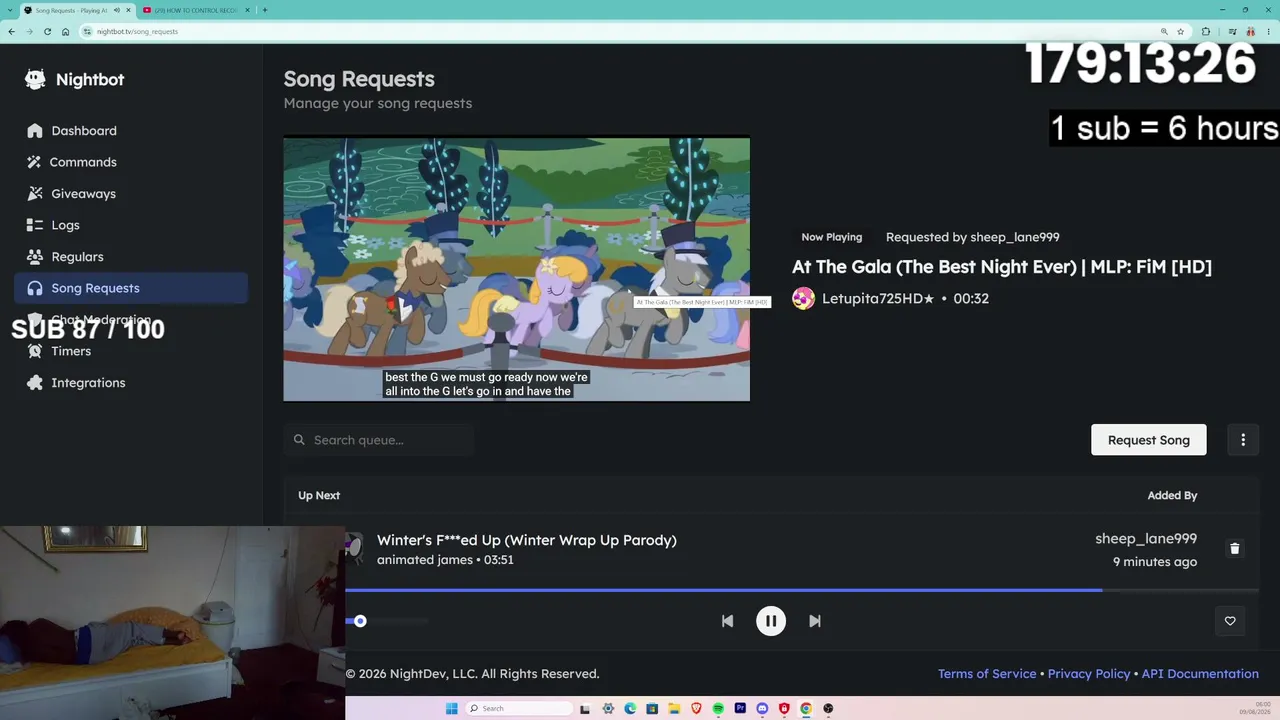Open the Giveaways section
1280x720 pixels.
point(131,194)
